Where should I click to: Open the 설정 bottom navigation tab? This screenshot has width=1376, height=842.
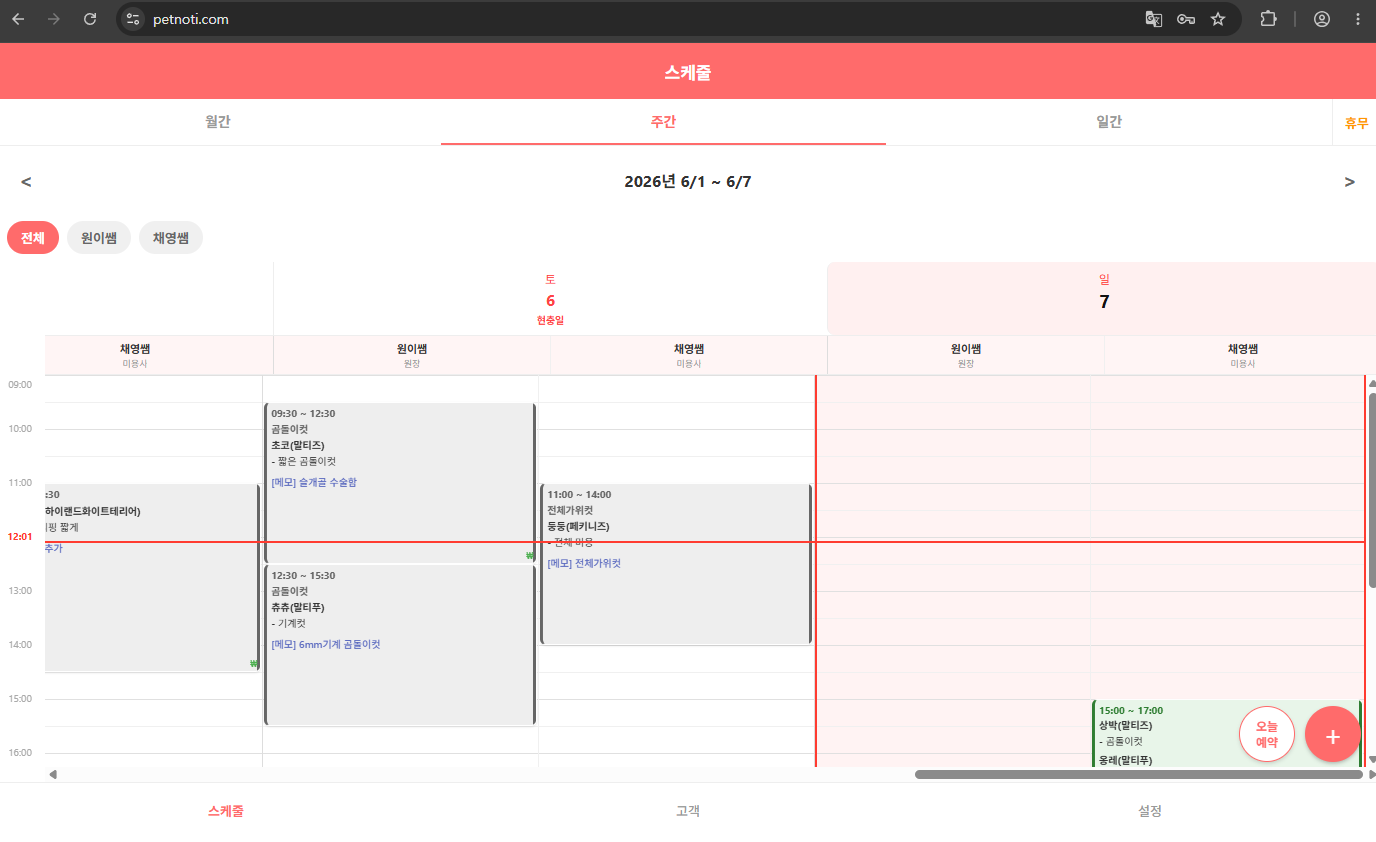tap(1150, 811)
